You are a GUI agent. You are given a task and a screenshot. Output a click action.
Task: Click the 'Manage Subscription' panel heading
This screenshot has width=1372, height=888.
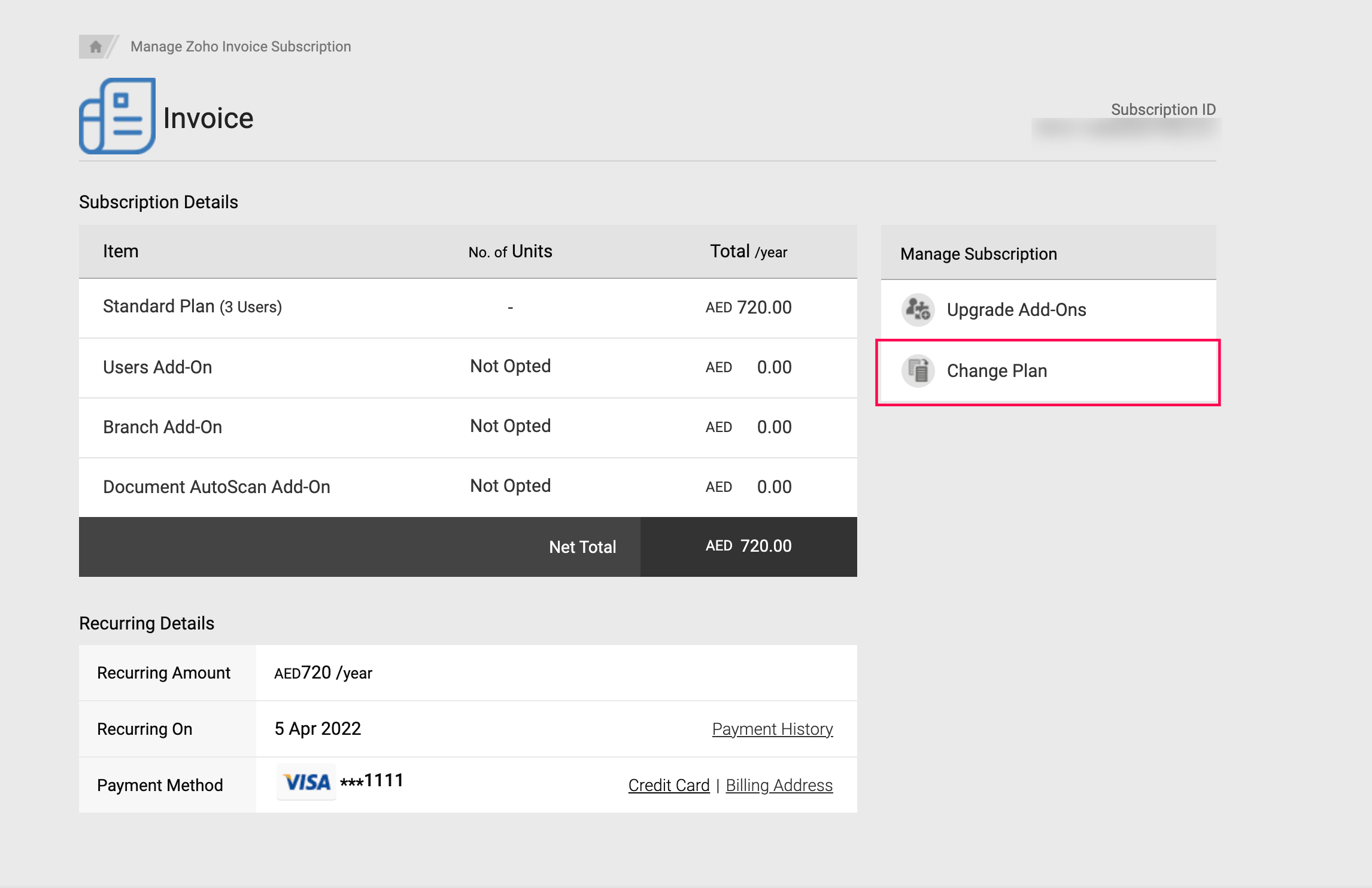click(979, 254)
